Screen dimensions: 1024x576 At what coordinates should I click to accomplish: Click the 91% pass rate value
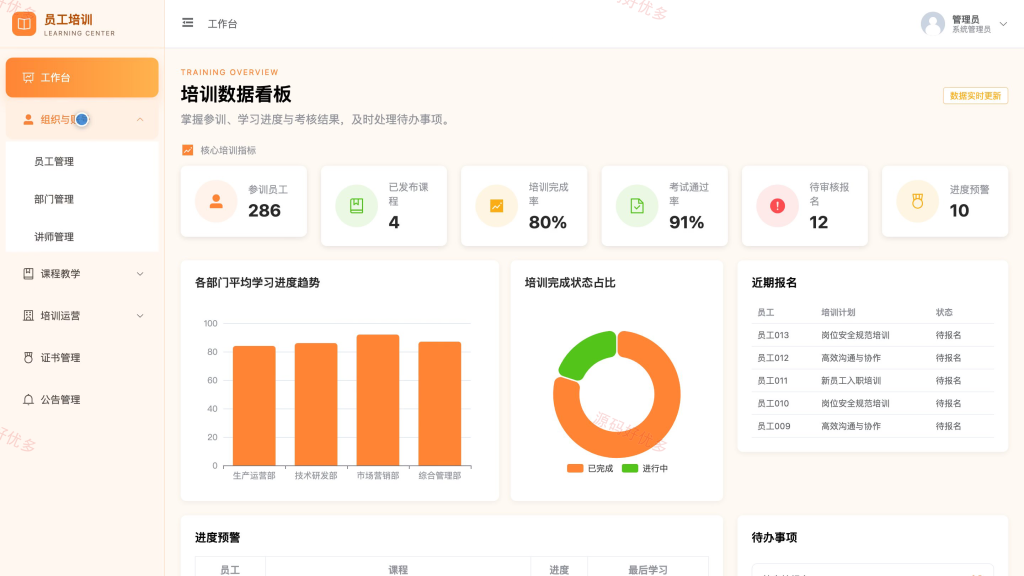point(686,222)
